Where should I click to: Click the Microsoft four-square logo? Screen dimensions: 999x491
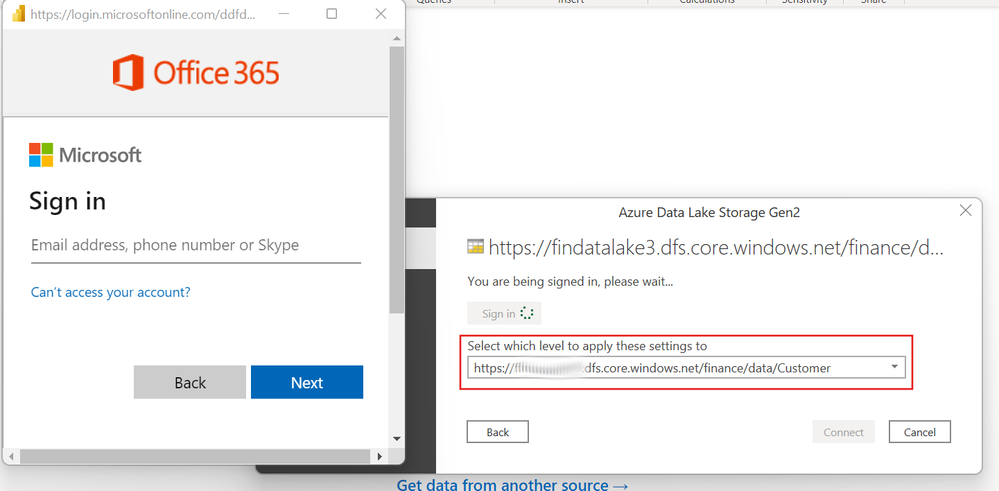41,155
